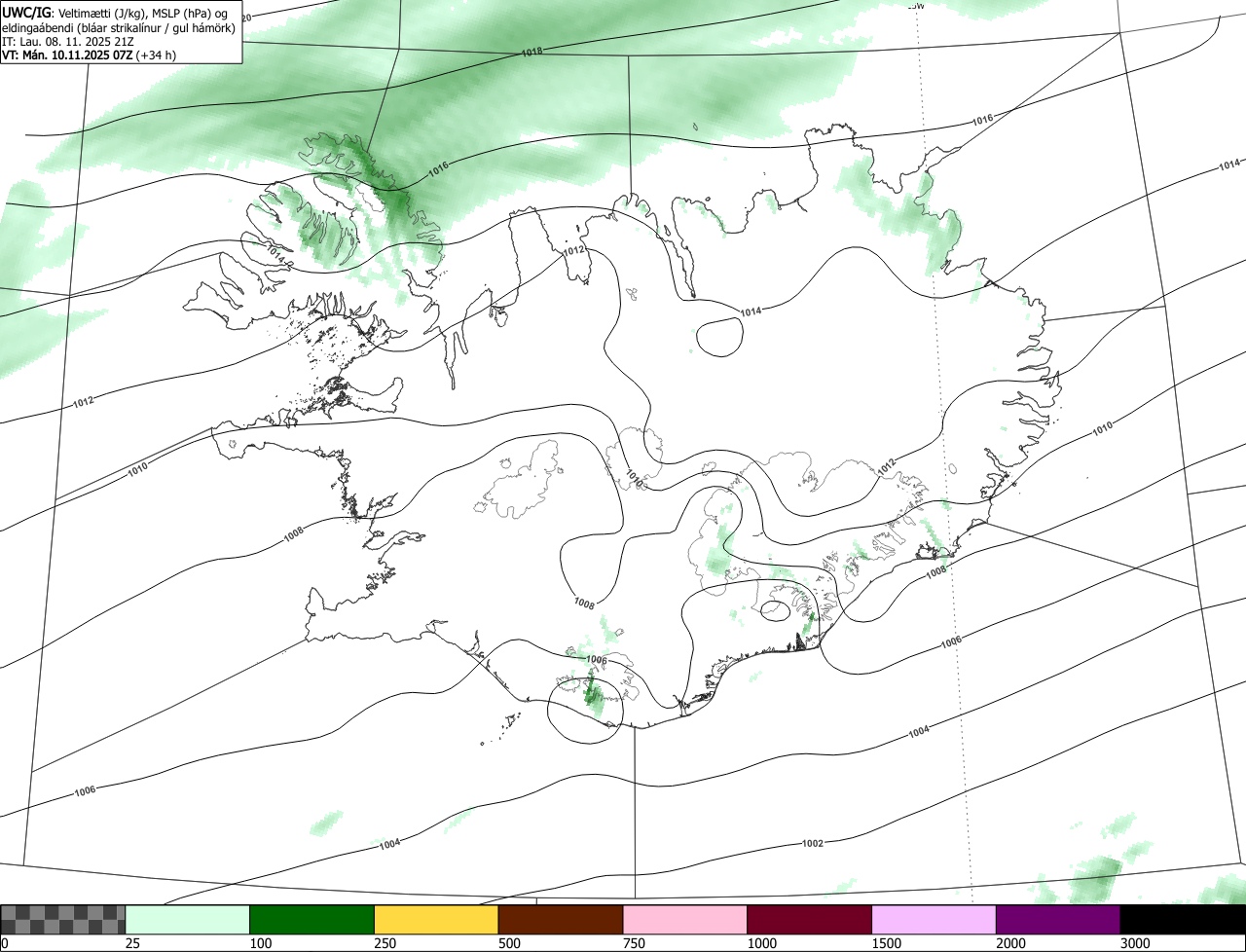Viewport: 1246px width, 952px height.
Task: Click the "1018" isobar label
Action: click(531, 52)
